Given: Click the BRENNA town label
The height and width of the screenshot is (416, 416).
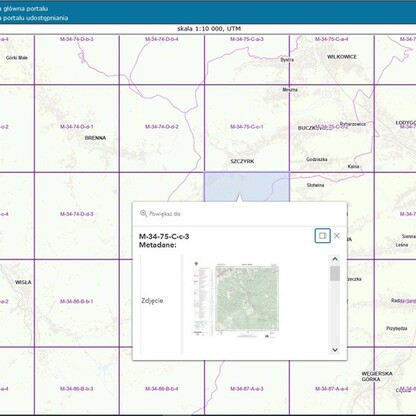Looking at the screenshot, I should pos(95,138).
